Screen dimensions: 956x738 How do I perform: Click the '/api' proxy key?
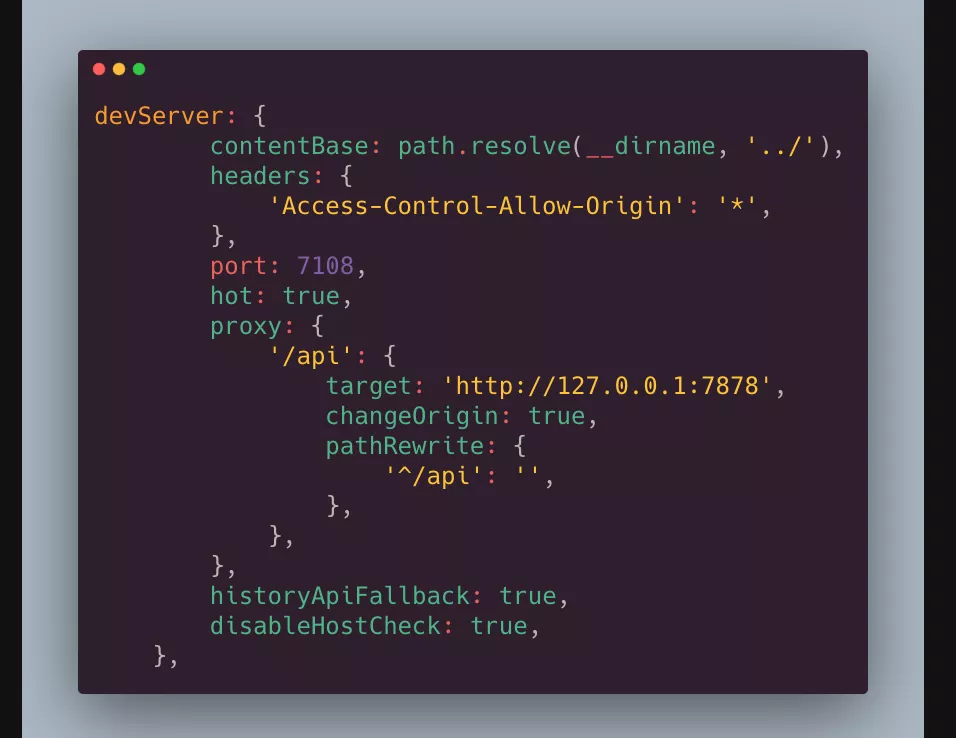[x=311, y=356]
